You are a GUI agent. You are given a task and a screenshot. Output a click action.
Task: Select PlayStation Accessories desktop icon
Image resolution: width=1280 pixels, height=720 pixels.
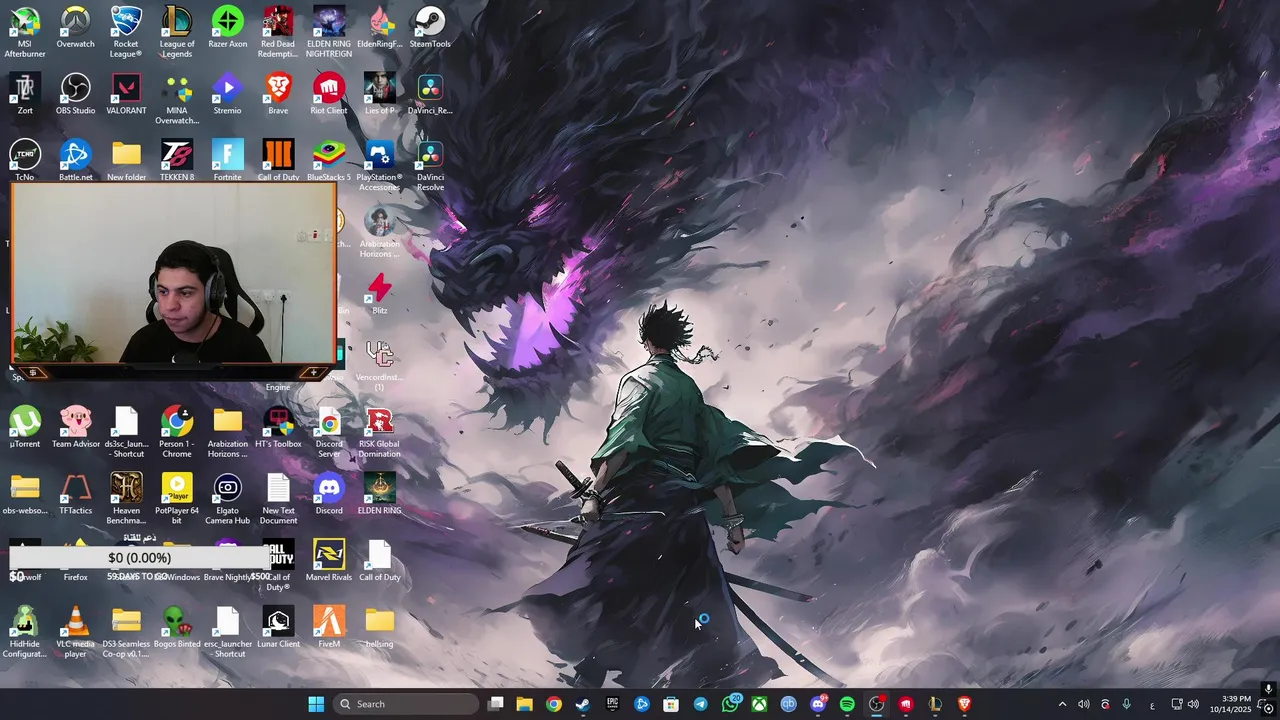[379, 165]
